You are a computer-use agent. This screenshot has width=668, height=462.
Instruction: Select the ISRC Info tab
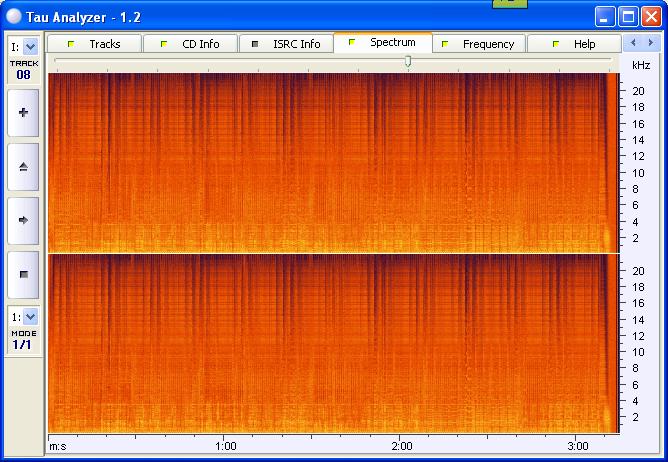(x=286, y=44)
